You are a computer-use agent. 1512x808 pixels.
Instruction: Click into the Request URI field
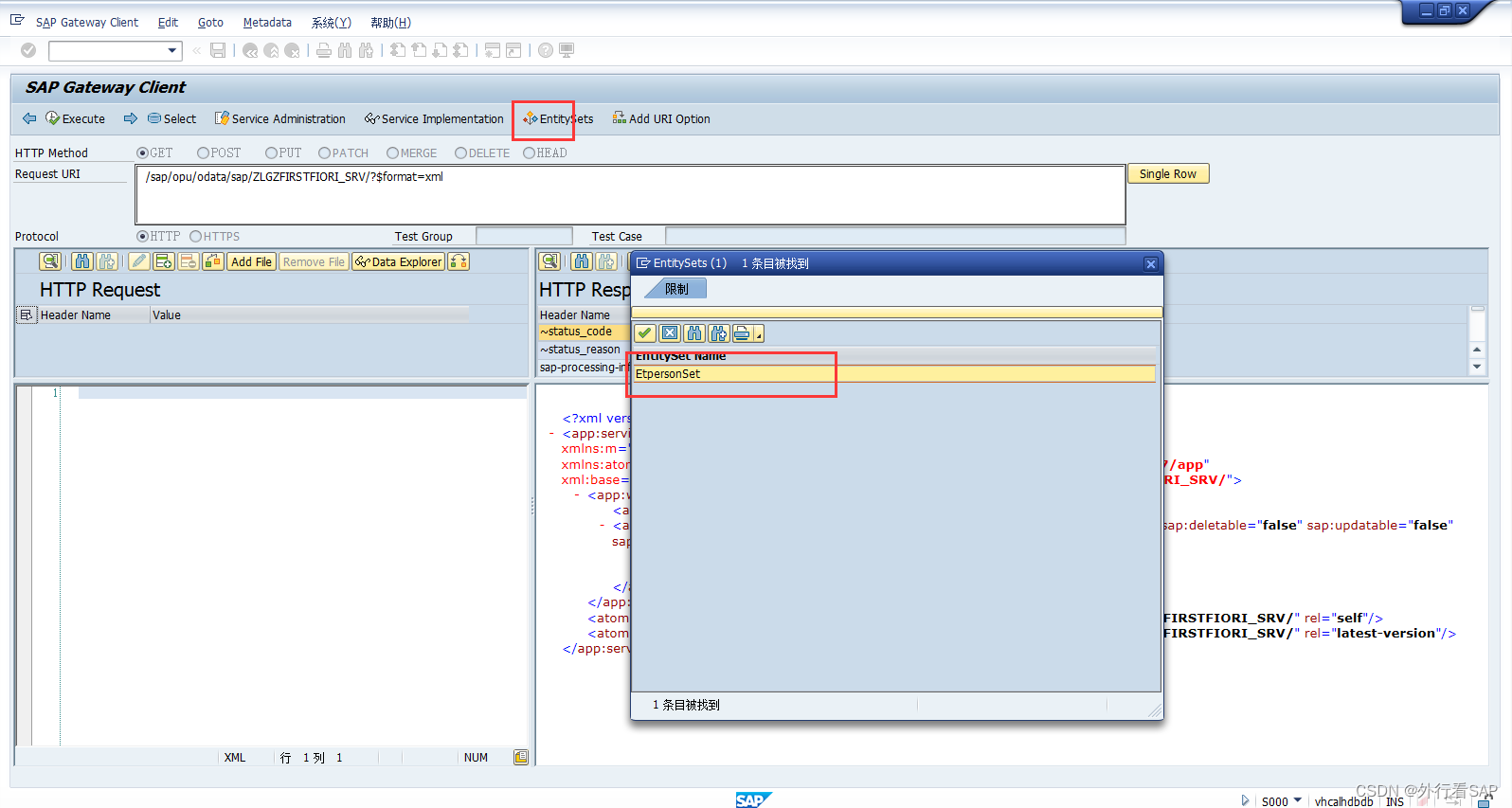click(631, 195)
